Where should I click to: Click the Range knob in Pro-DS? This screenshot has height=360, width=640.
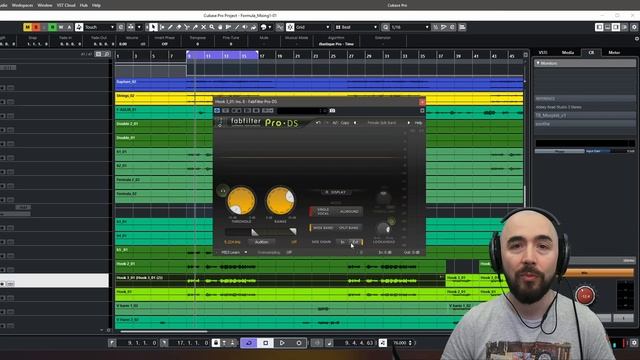tap(280, 200)
